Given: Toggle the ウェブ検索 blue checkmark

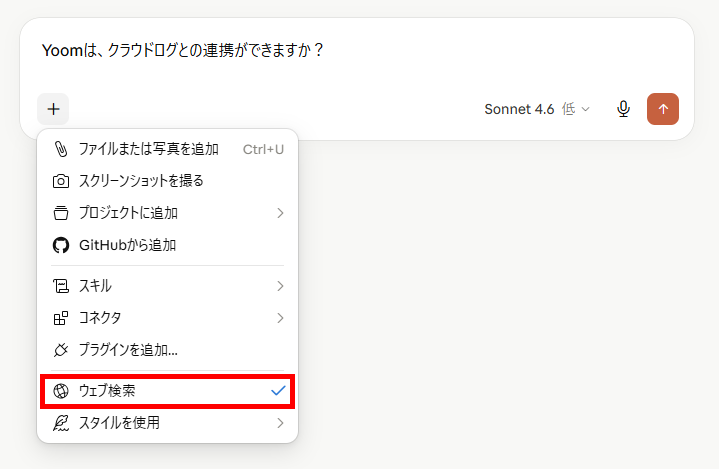Looking at the screenshot, I should coord(278,391).
